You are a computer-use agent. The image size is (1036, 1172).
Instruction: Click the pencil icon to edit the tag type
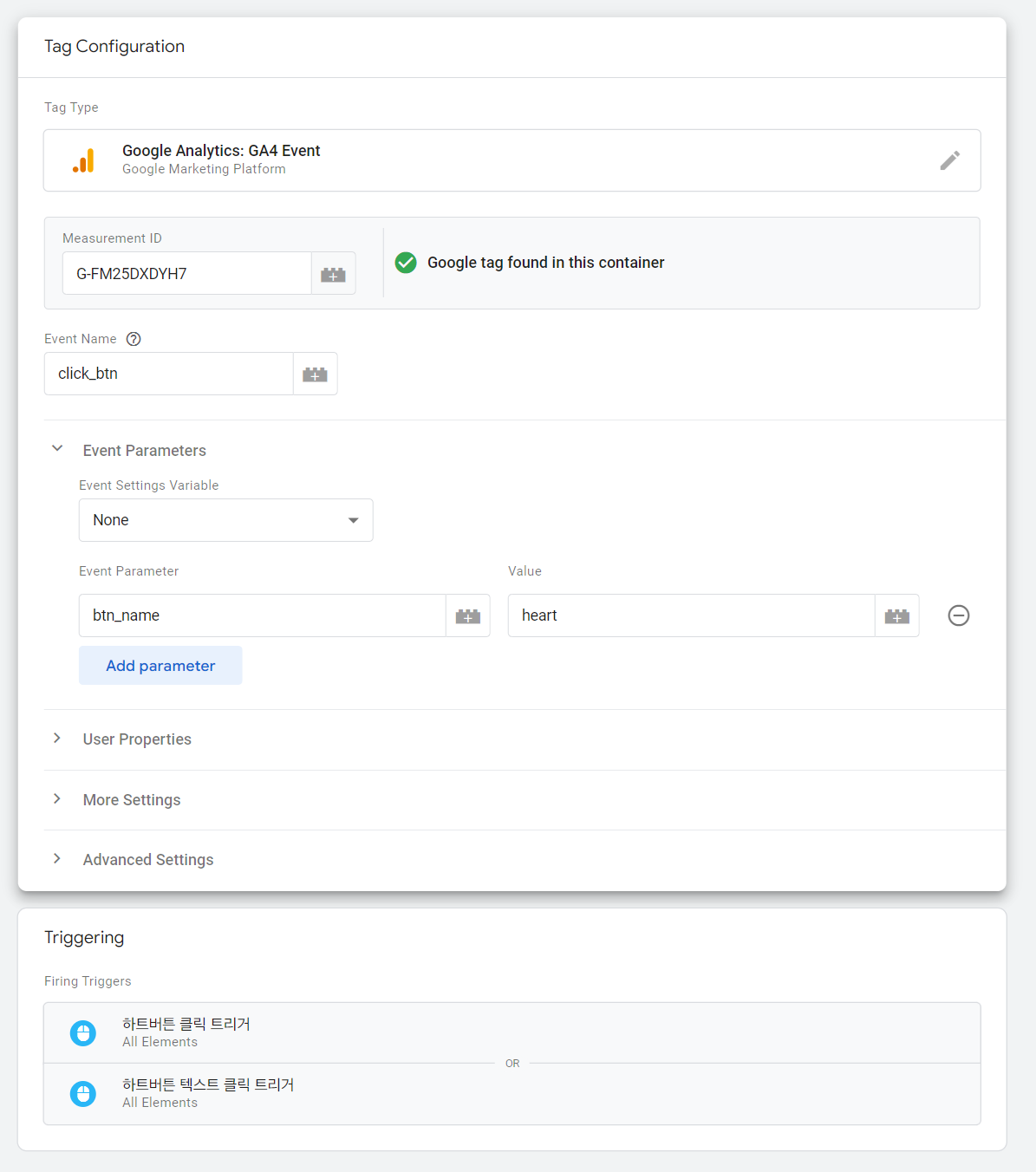tap(949, 160)
